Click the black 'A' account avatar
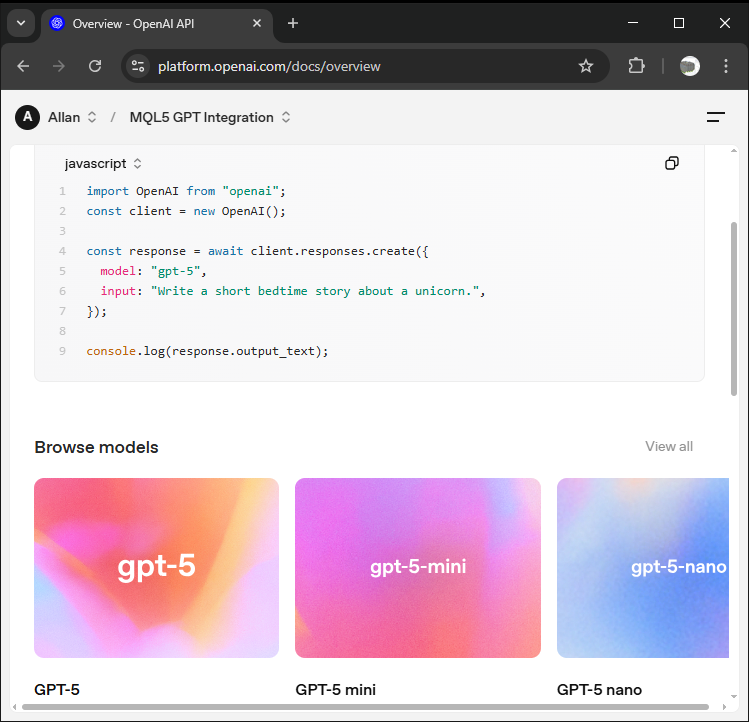 [28, 118]
